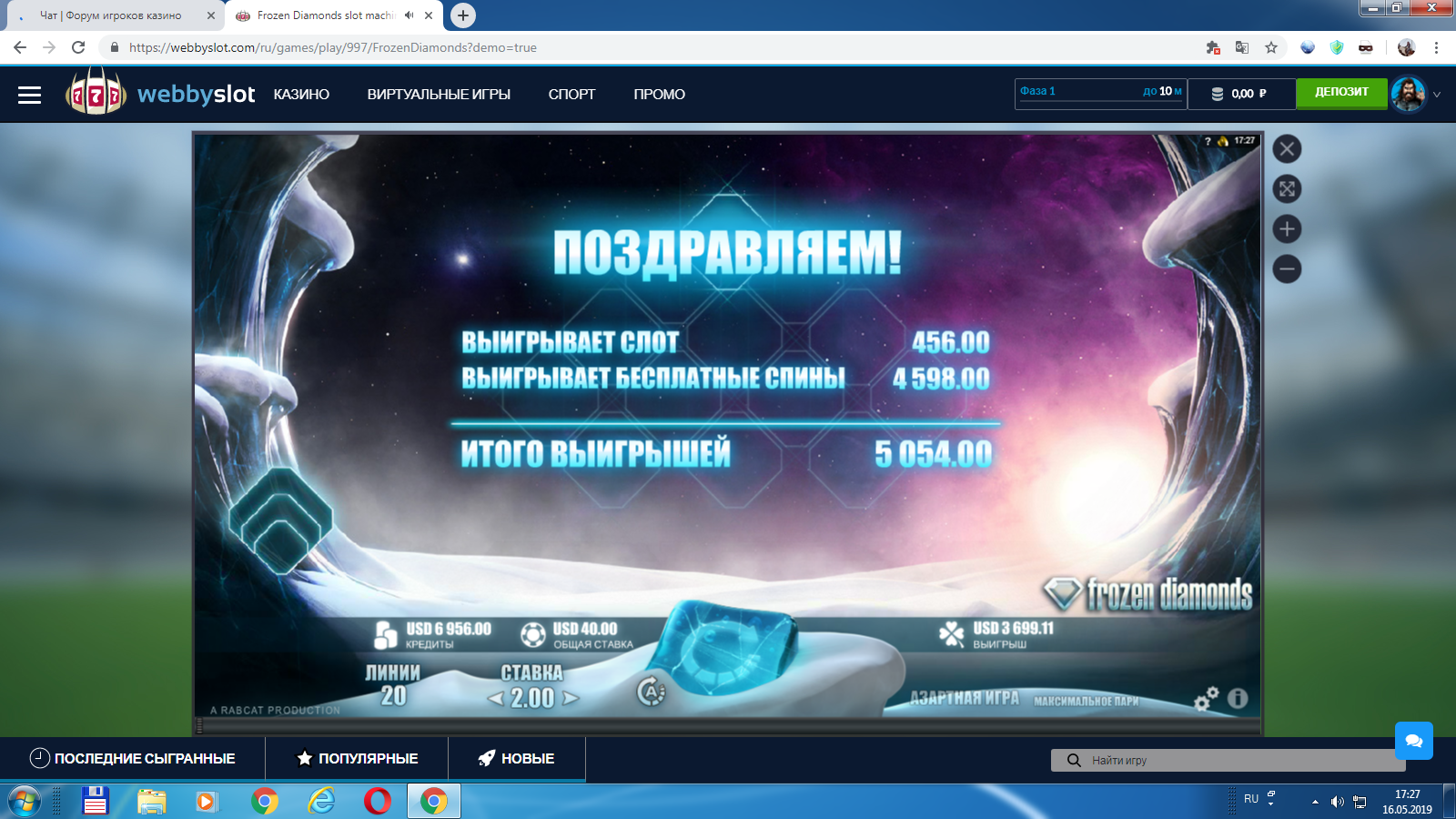Reload the page
Screen dimensions: 1456x819
pos(78,47)
